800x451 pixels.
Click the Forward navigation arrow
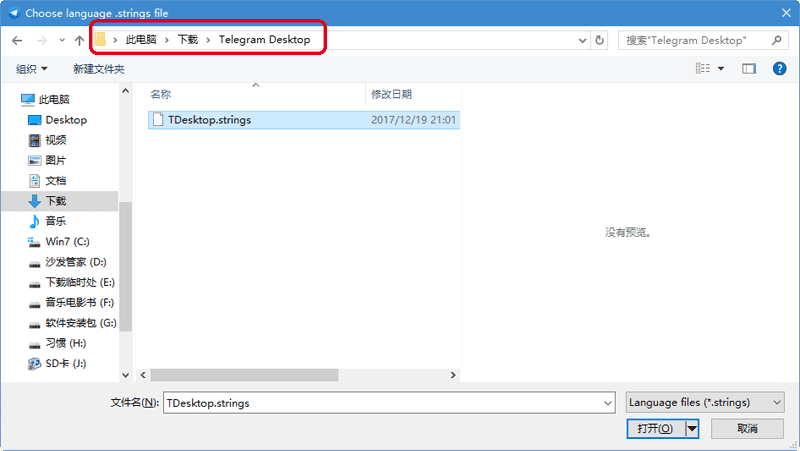[x=42, y=40]
